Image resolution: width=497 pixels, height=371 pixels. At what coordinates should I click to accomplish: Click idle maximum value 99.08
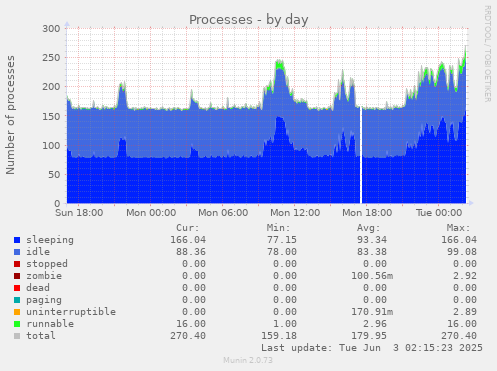tap(462, 252)
